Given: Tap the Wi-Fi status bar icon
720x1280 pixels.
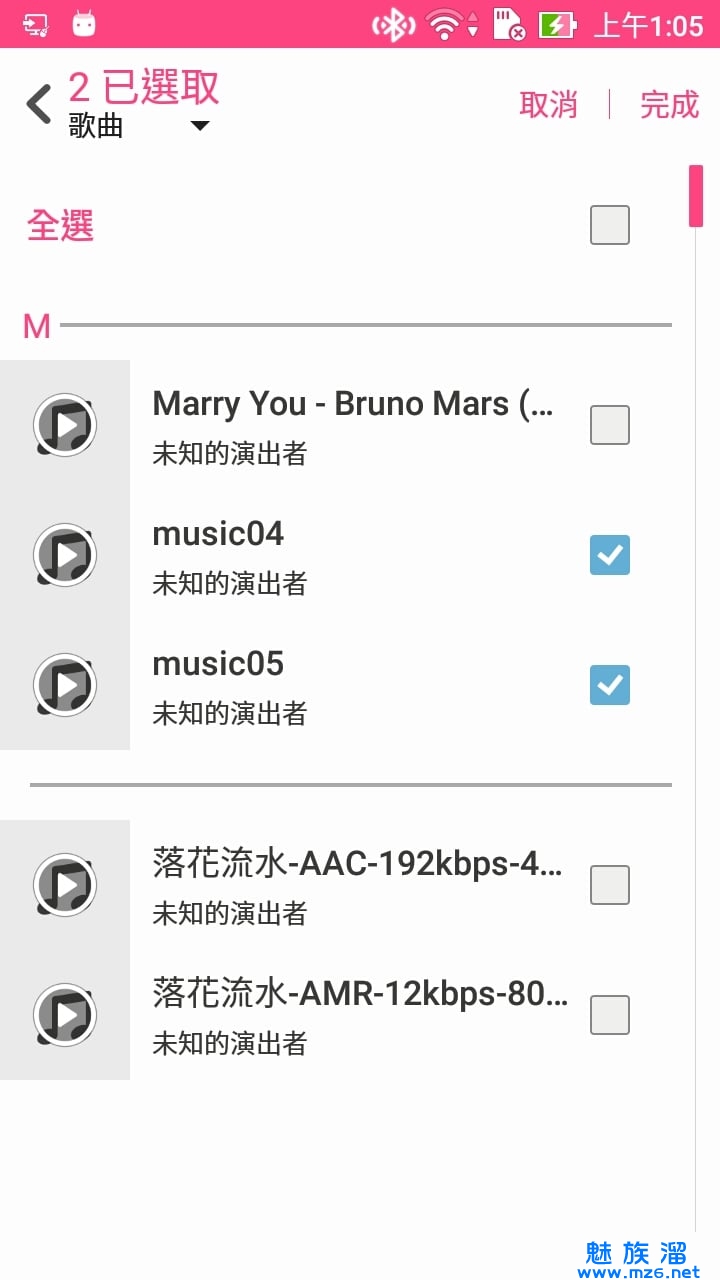Looking at the screenshot, I should pos(444,25).
